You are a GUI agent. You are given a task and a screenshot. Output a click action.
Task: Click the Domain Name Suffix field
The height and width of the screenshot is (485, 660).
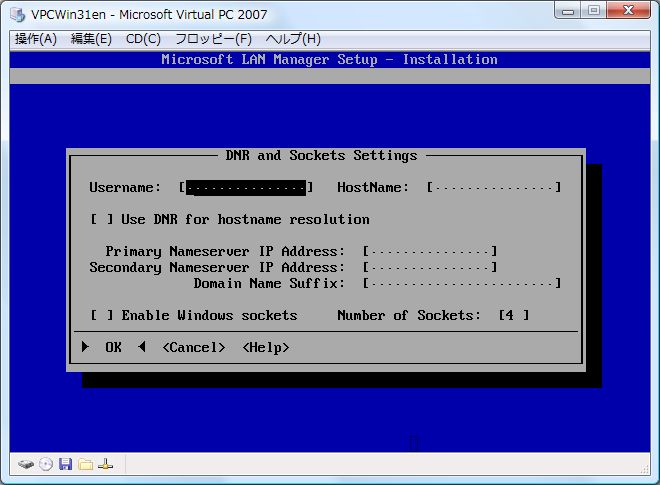462,283
